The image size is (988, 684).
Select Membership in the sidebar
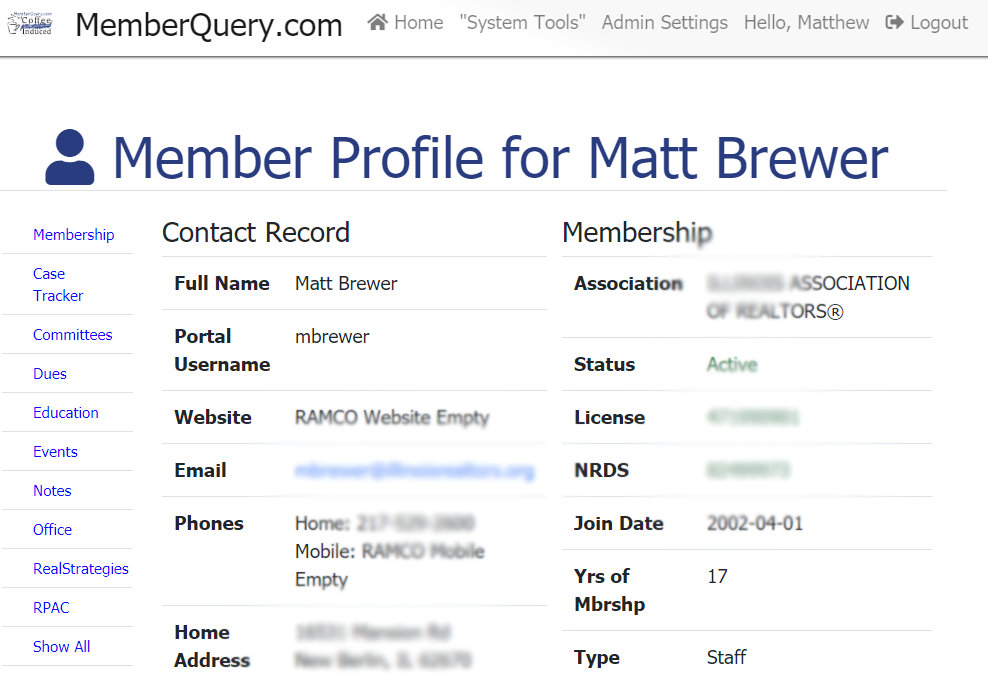point(73,235)
